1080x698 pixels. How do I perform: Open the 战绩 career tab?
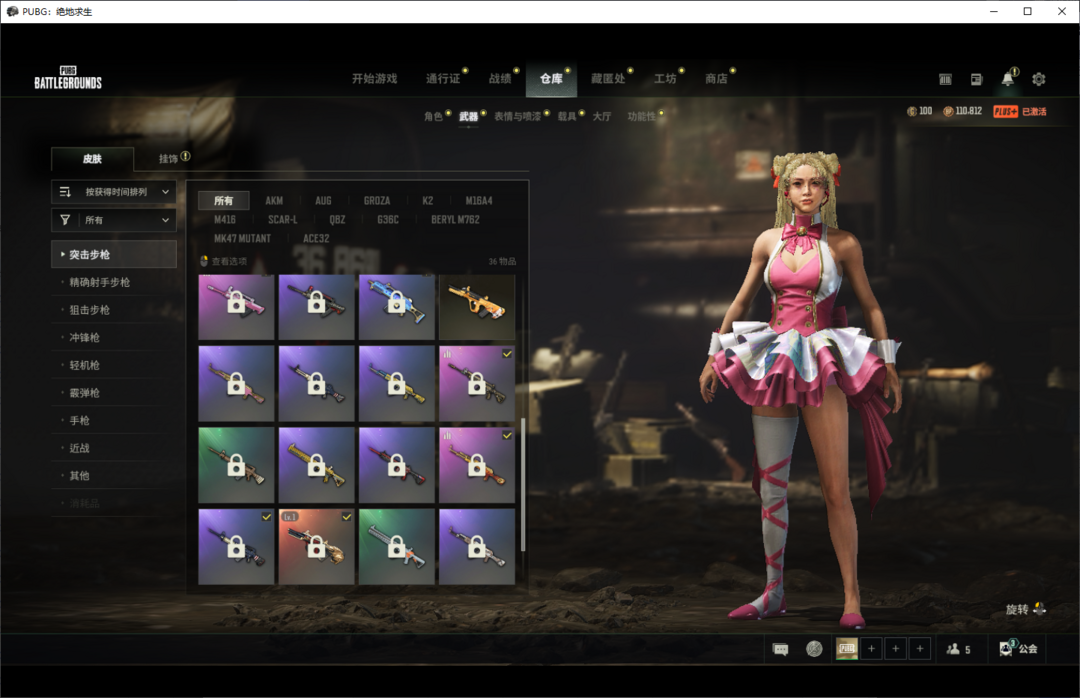tap(500, 79)
